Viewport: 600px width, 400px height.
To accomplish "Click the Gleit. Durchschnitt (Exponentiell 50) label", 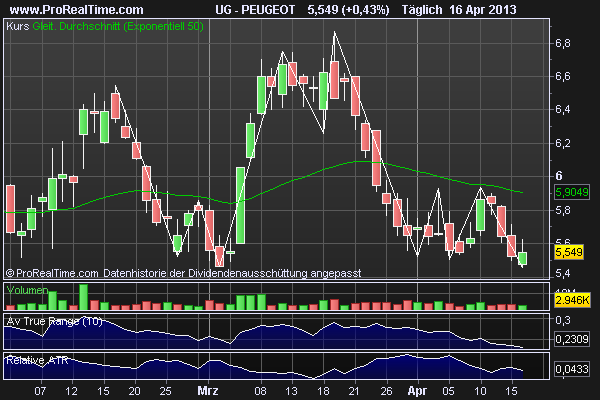I will 118,26.
